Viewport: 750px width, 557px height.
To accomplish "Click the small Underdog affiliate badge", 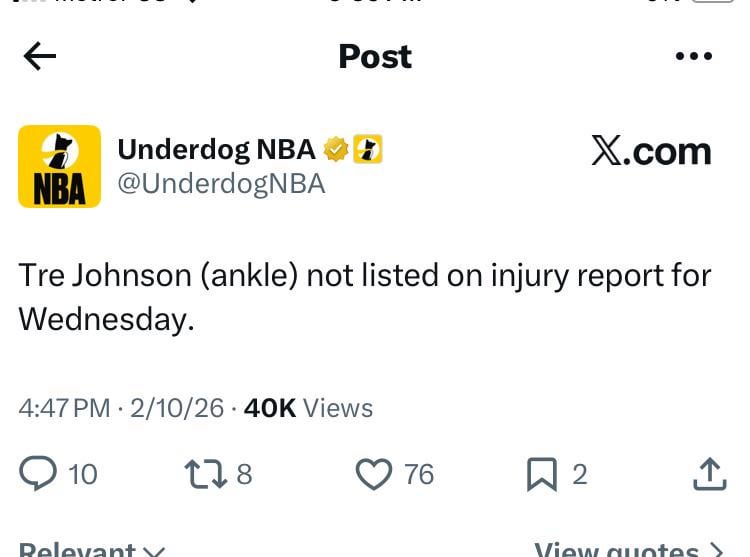I will pyautogui.click(x=368, y=150).
